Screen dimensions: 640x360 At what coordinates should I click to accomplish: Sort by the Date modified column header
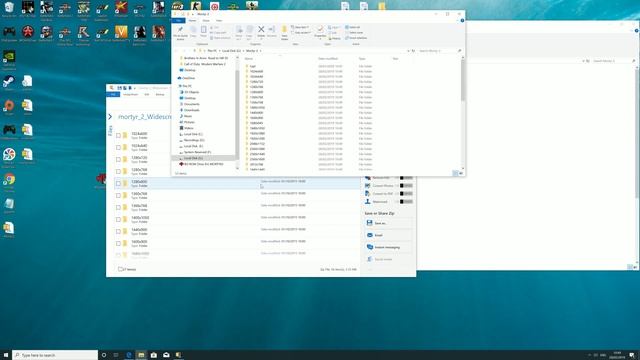click(x=328, y=59)
